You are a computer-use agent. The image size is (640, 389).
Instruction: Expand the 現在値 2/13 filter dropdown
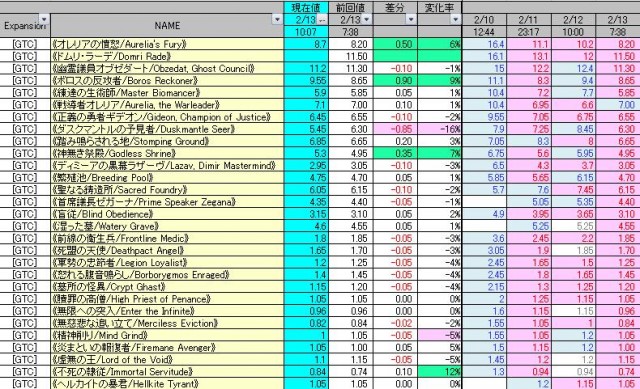322,20
